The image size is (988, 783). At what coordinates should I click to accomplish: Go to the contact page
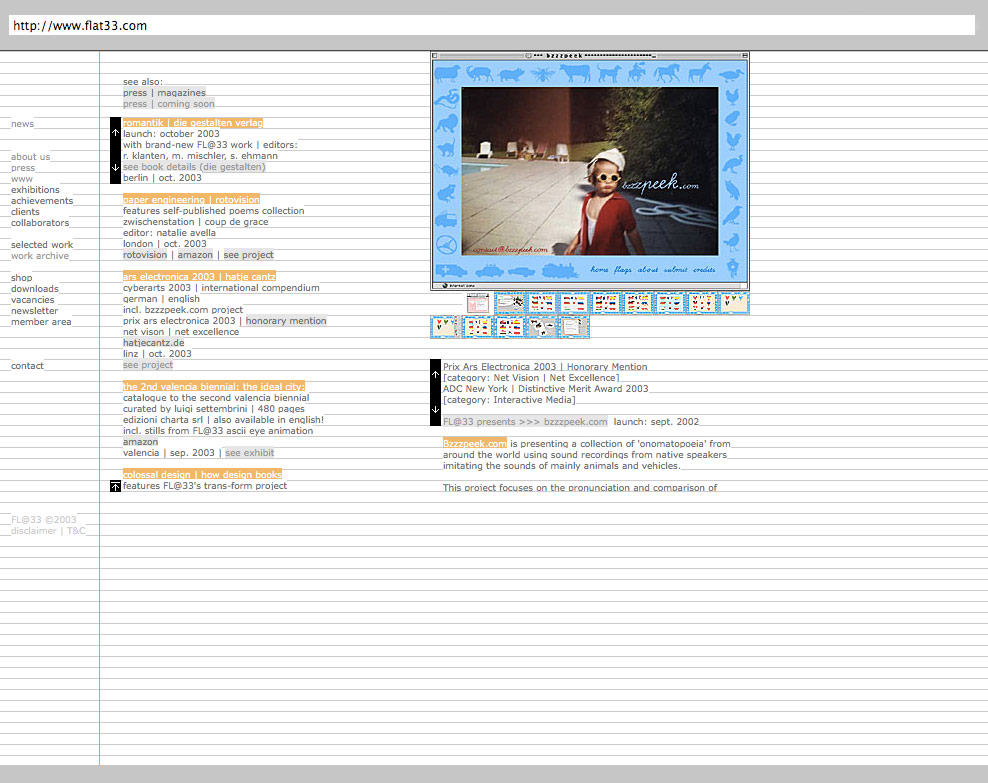pos(27,366)
